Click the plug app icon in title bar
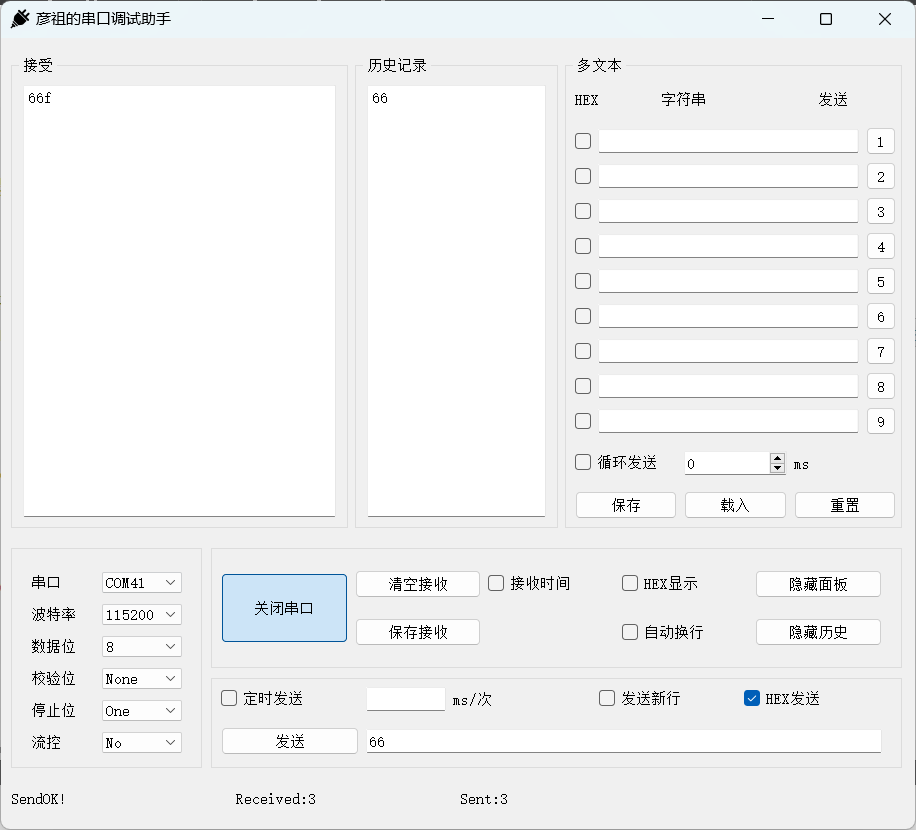Viewport: 916px width, 830px height. (20, 19)
